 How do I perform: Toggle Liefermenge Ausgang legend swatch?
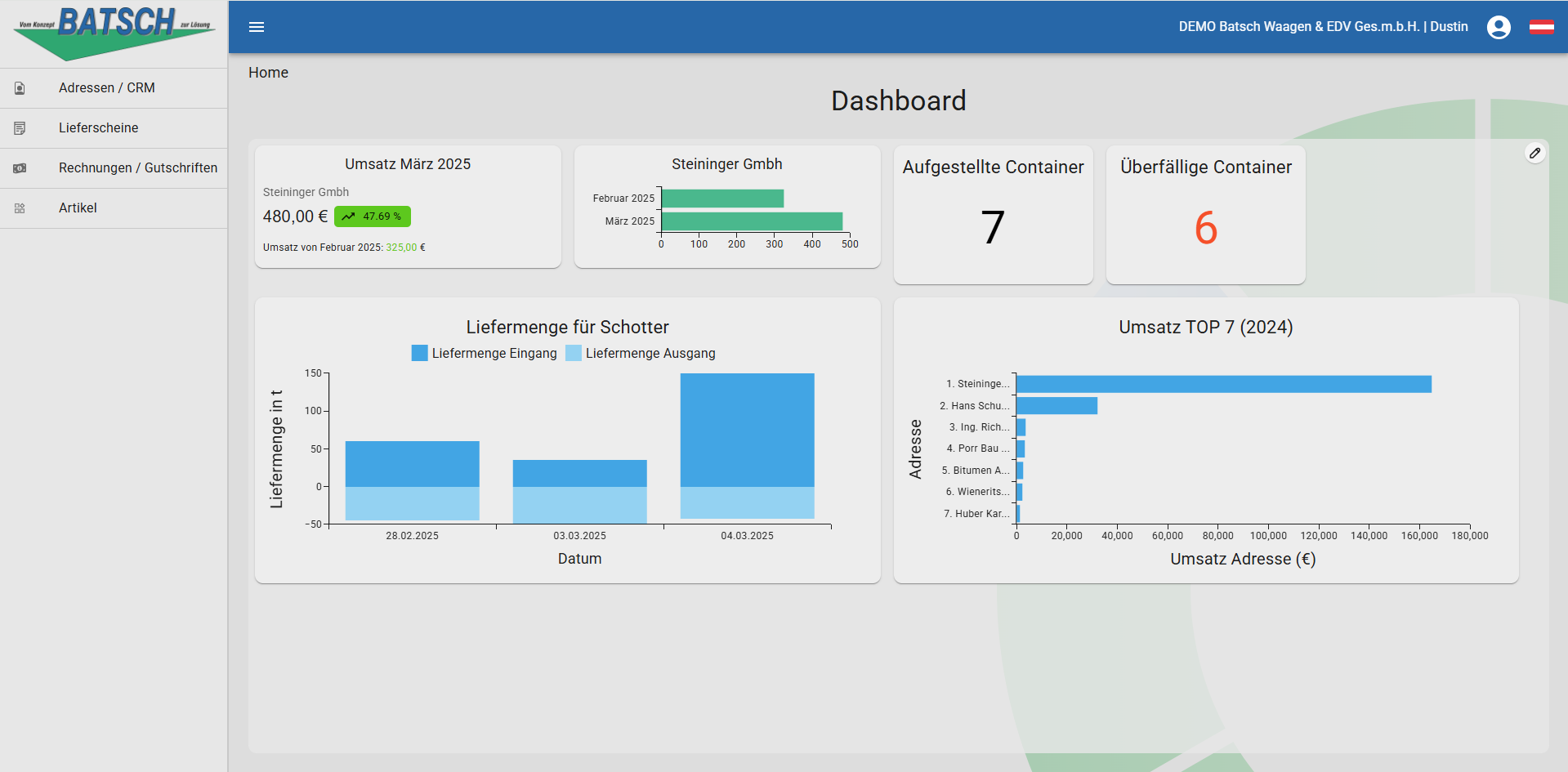pyautogui.click(x=574, y=353)
